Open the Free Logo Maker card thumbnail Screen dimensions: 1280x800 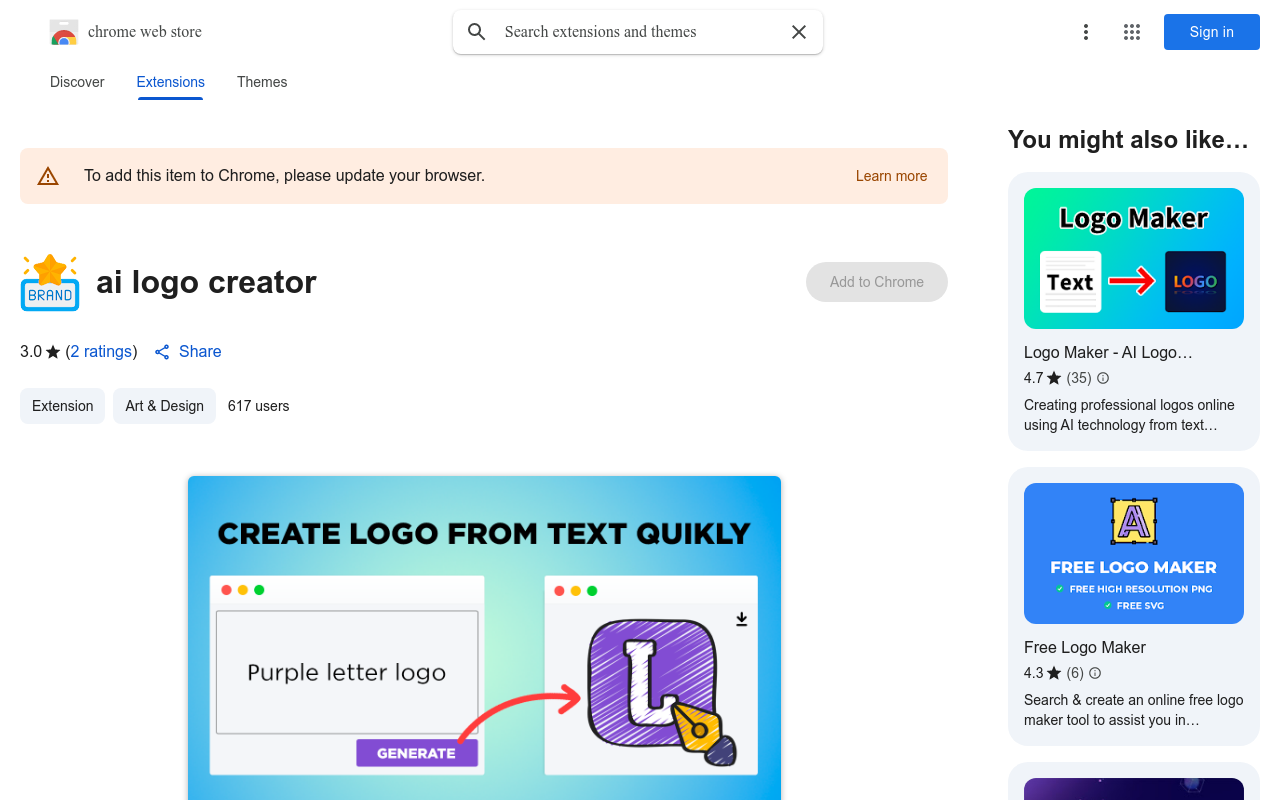(x=1134, y=554)
